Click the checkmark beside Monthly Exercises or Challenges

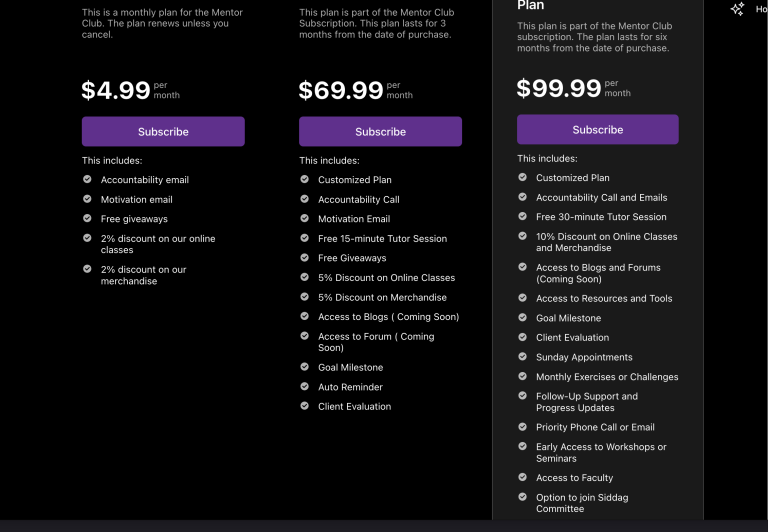(522, 377)
